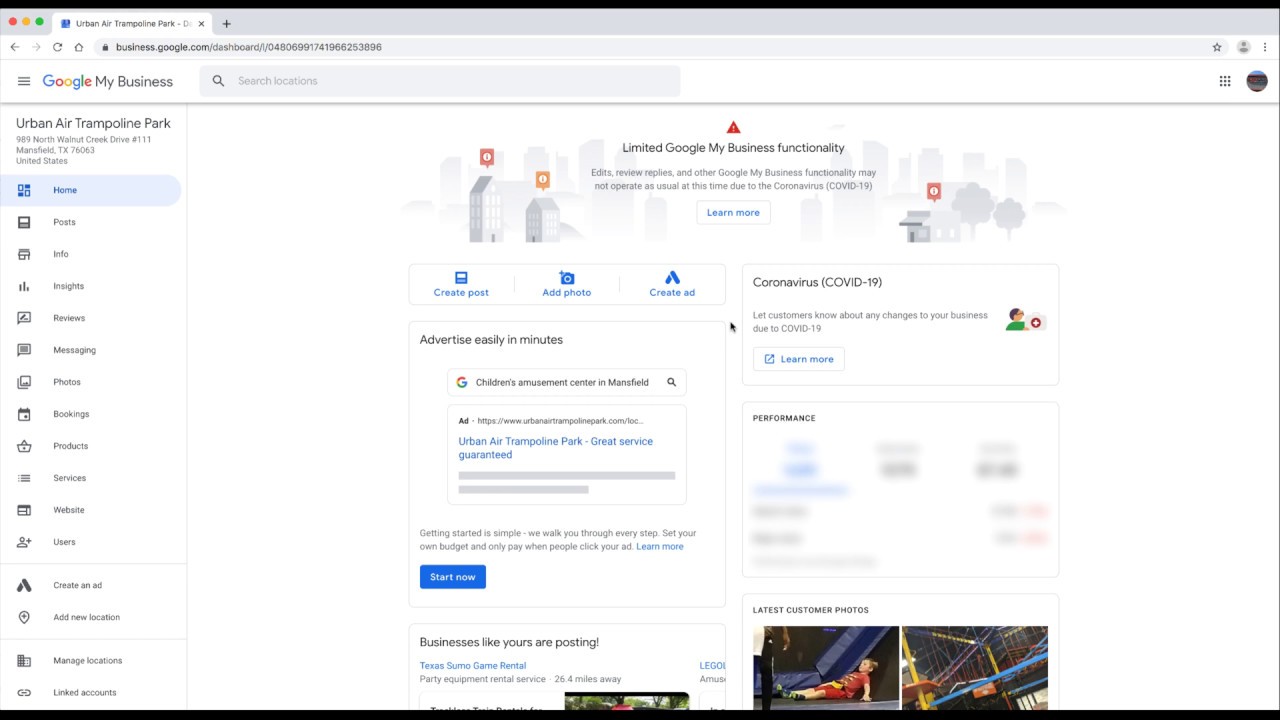Screen dimensions: 1280x720
Task: Click the Create post icon
Action: pyautogui.click(x=461, y=277)
